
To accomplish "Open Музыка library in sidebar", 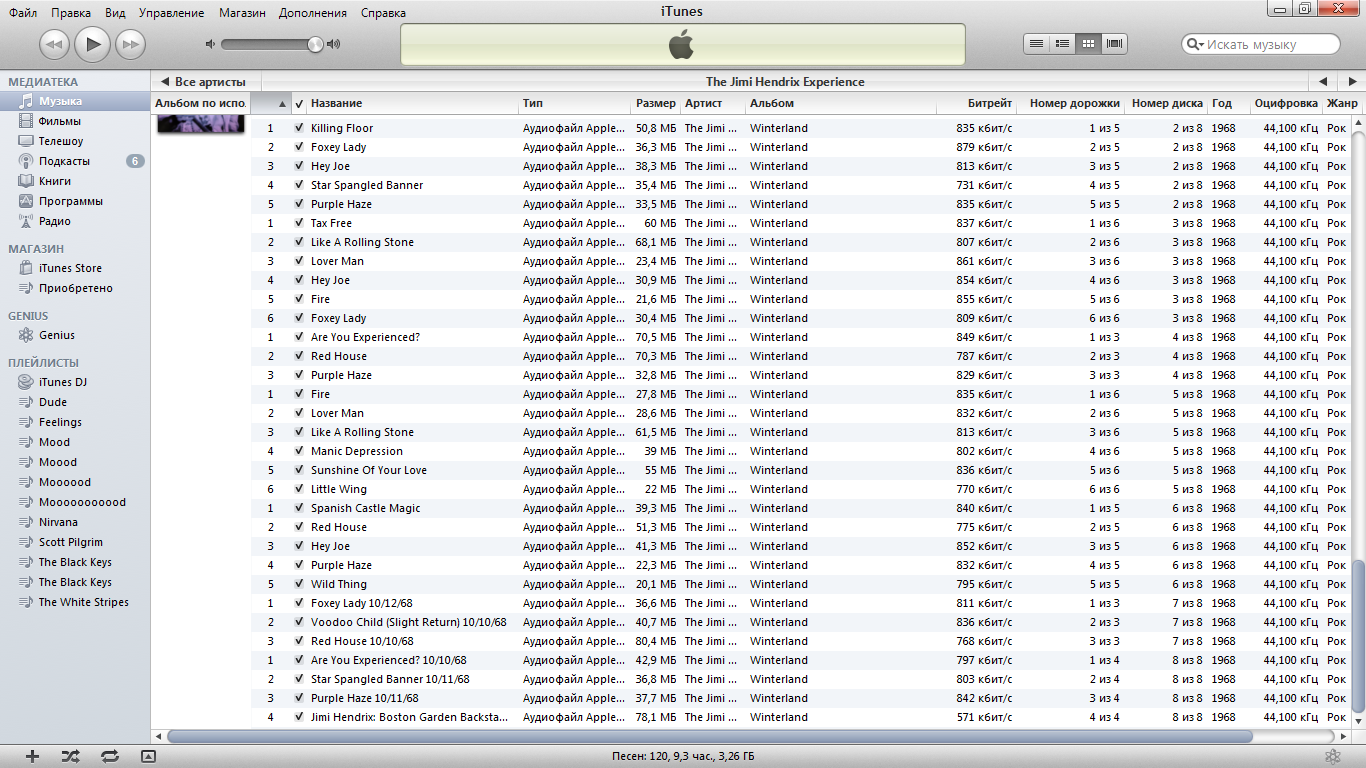I will click(x=75, y=101).
